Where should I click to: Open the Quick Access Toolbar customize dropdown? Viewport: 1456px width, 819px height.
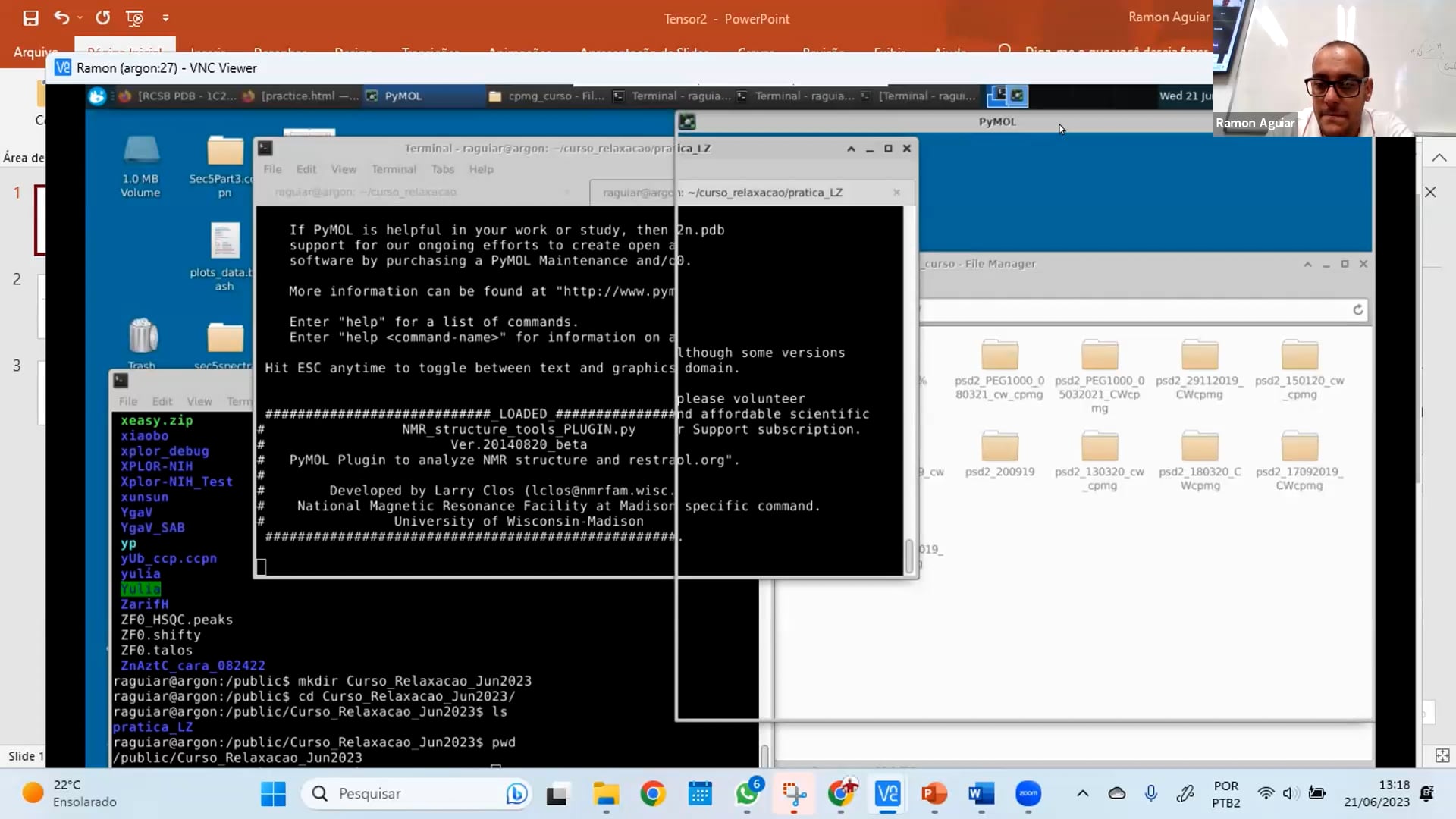pyautogui.click(x=165, y=17)
